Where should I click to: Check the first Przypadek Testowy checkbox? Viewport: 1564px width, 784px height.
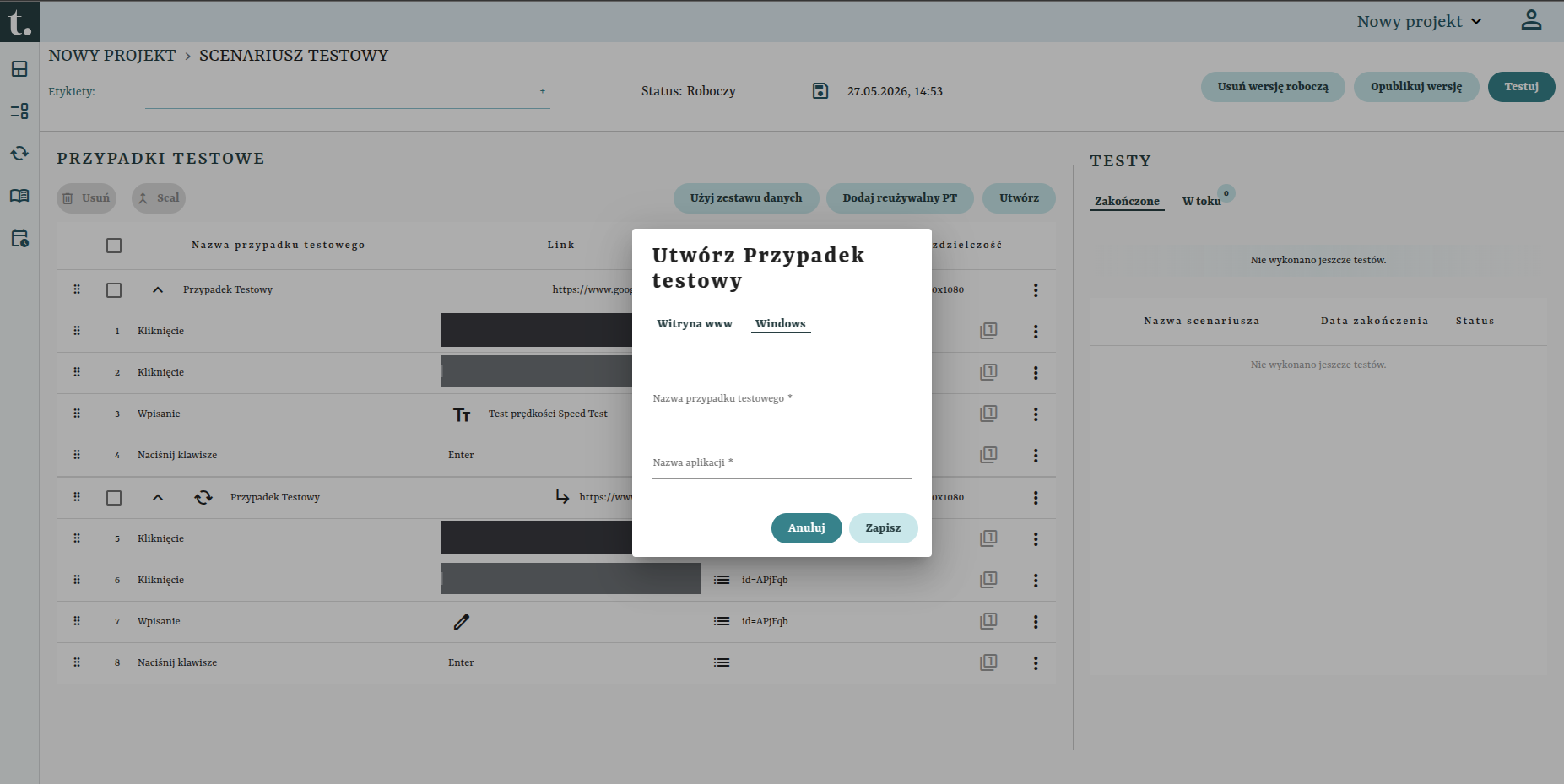(114, 290)
